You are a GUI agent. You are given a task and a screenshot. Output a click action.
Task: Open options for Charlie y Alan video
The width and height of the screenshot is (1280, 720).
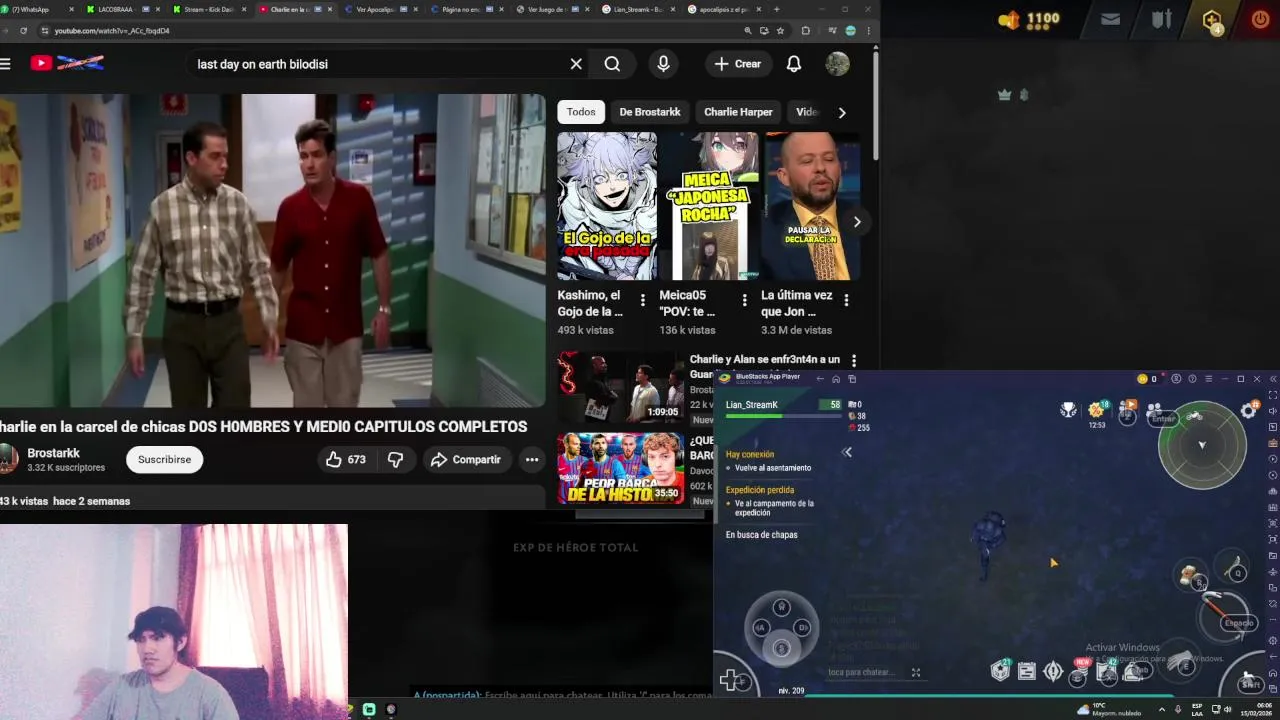pyautogui.click(x=854, y=360)
